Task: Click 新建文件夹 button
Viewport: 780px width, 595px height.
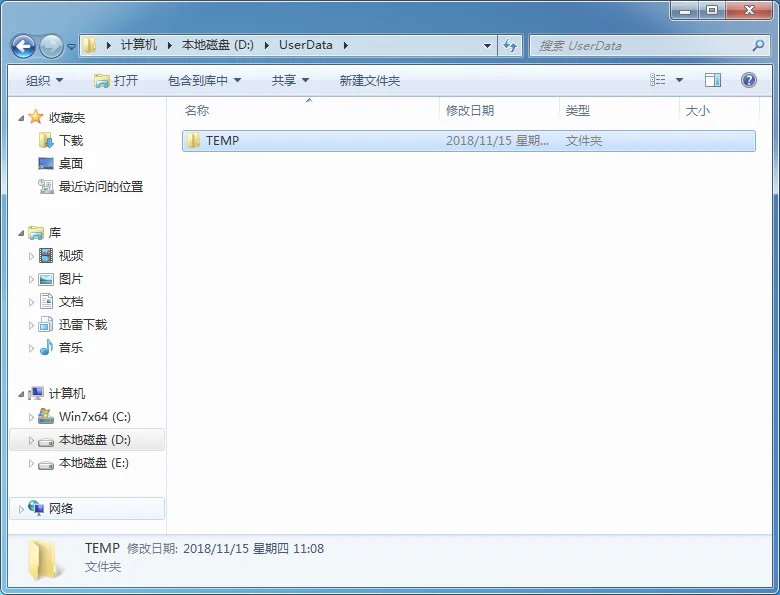Action: point(369,80)
